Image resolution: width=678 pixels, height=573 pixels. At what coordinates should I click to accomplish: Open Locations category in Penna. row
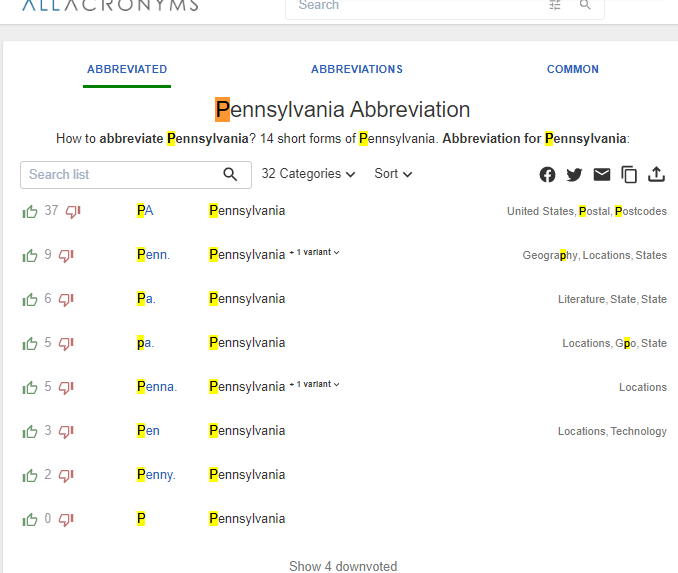[643, 387]
